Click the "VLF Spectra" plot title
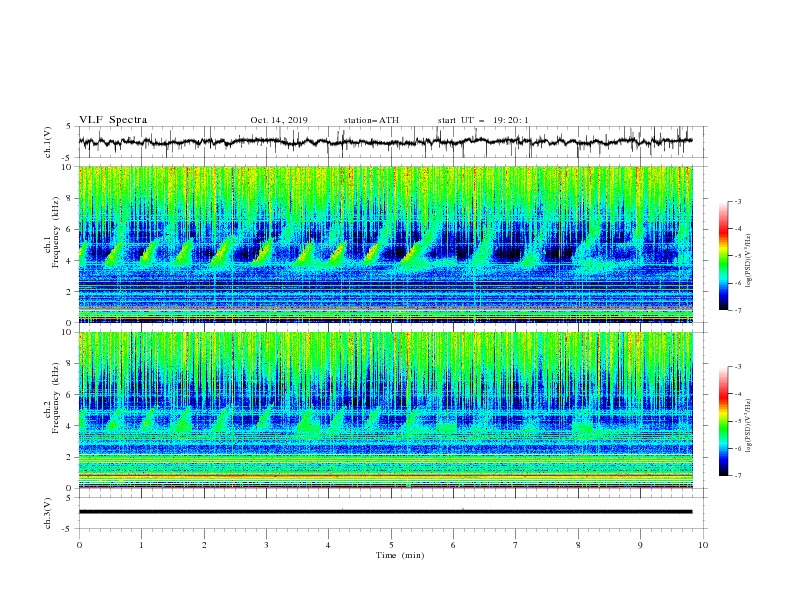 click(x=113, y=120)
